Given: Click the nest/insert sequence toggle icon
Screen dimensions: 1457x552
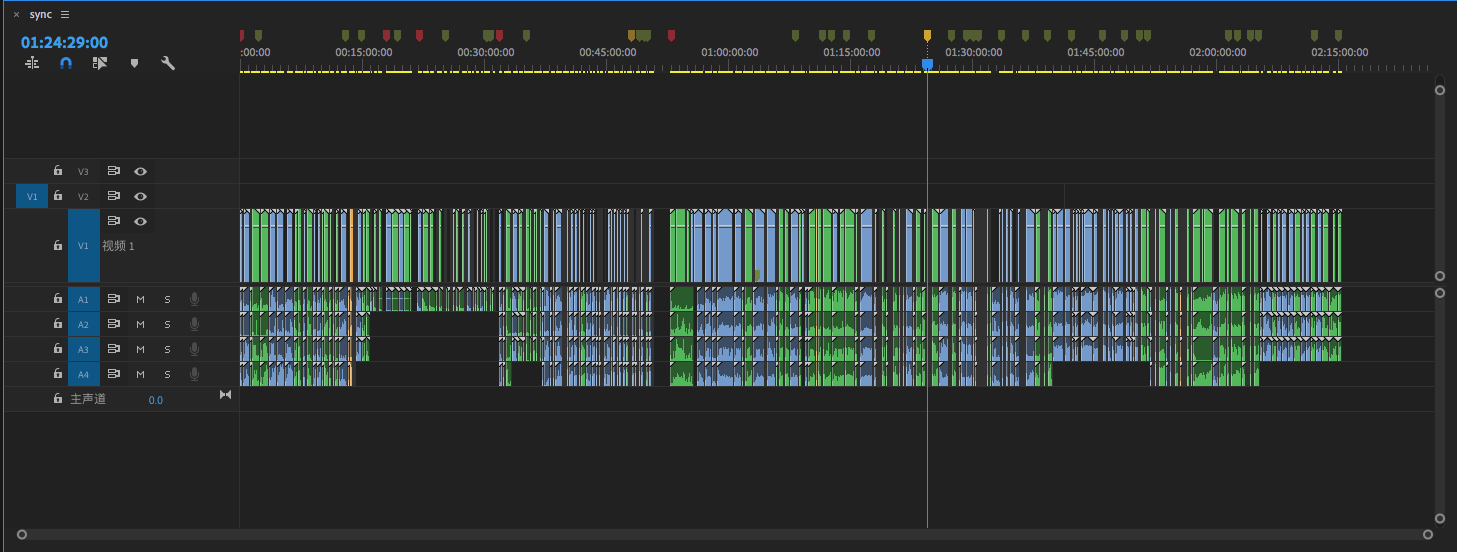Looking at the screenshot, I should (x=32, y=63).
